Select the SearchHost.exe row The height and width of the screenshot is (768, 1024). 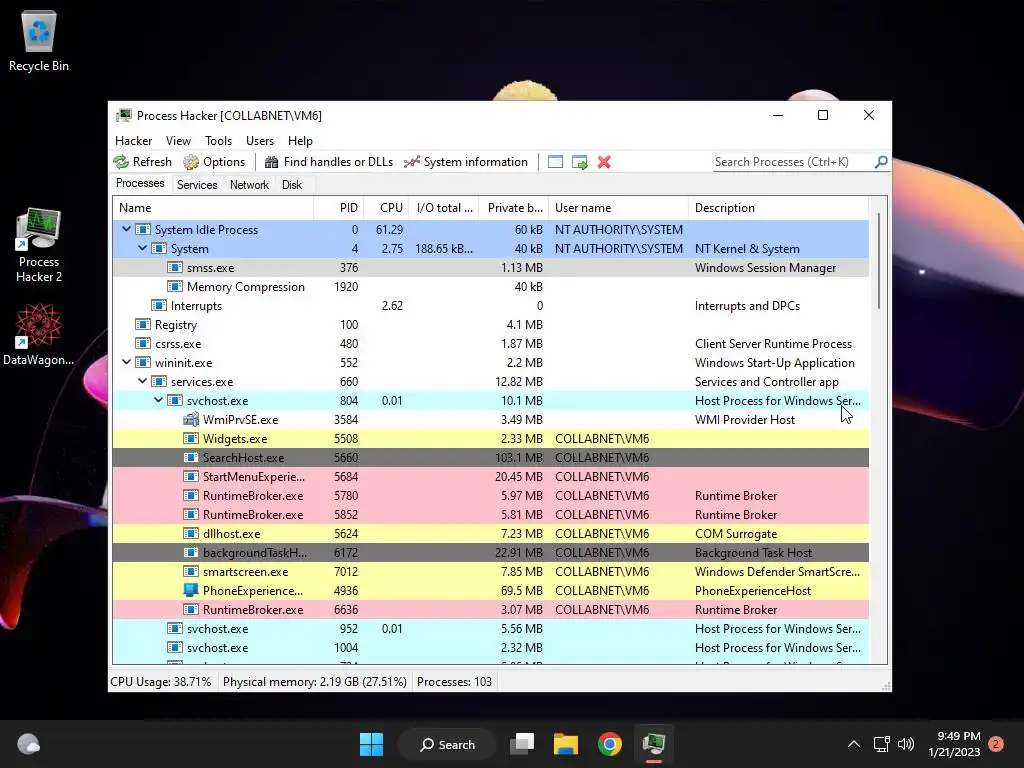click(490, 458)
